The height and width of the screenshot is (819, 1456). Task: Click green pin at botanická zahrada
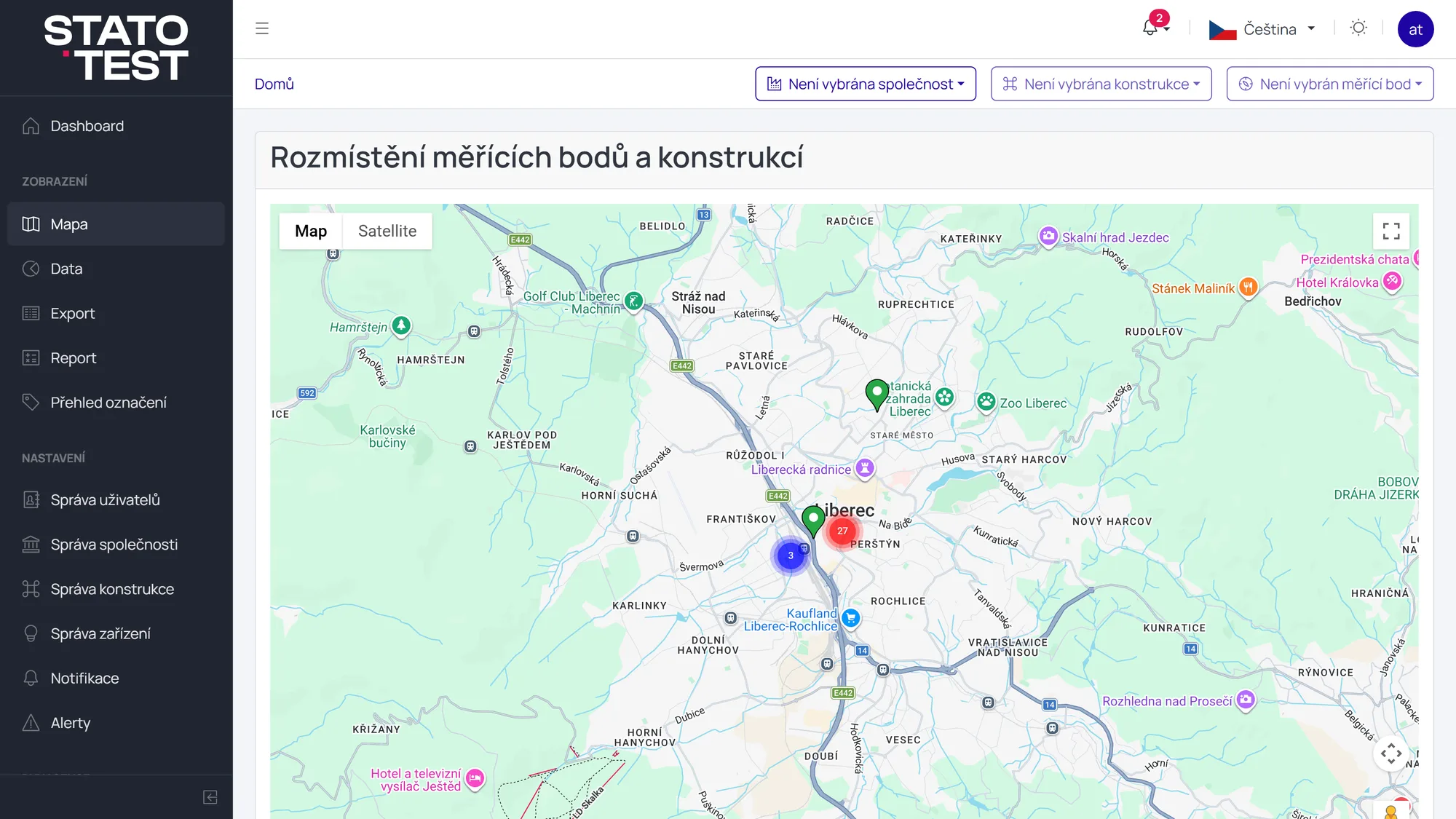[877, 394]
